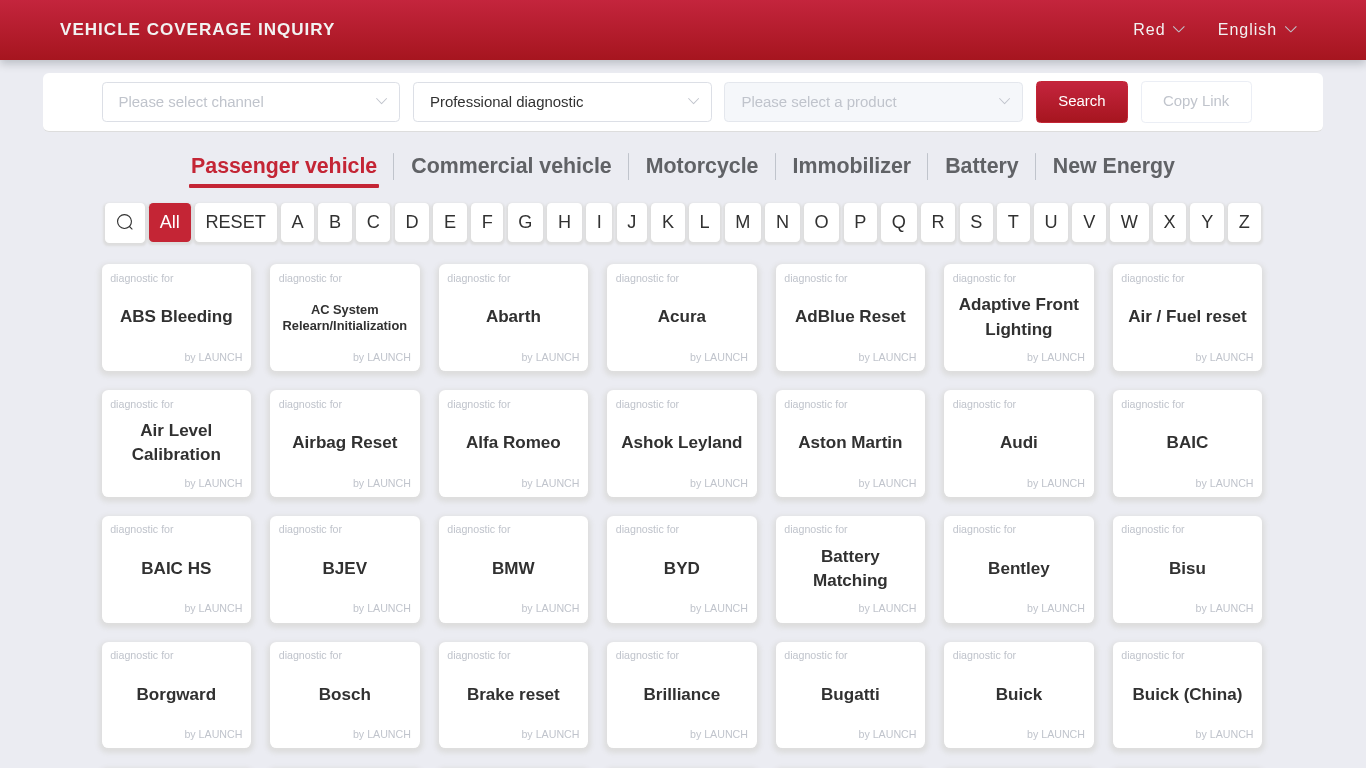This screenshot has height=768, width=1366.
Task: Click the RESET filter button
Action: [x=236, y=222]
